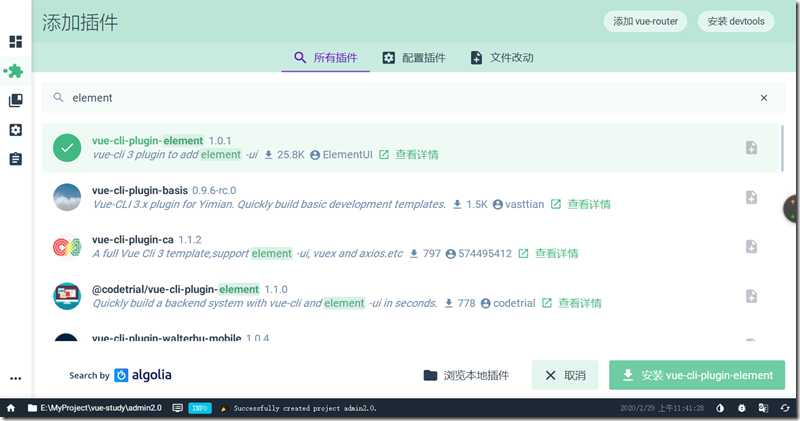Select @codetrial/vue-cli-plugin-element plugin name
Image resolution: width=800 pixels, height=421 pixels.
tap(176, 289)
